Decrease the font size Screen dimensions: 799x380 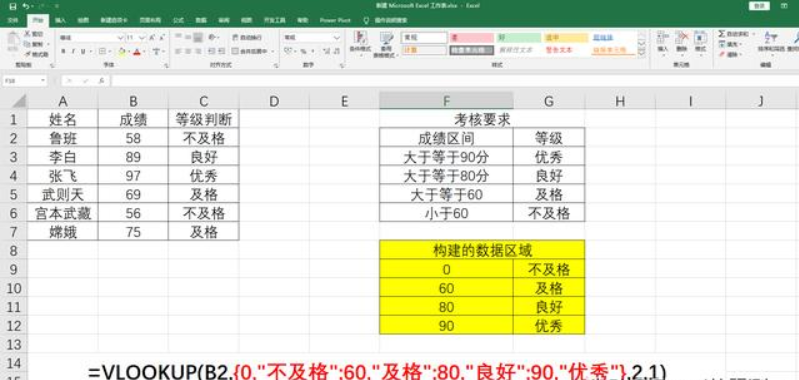point(162,38)
